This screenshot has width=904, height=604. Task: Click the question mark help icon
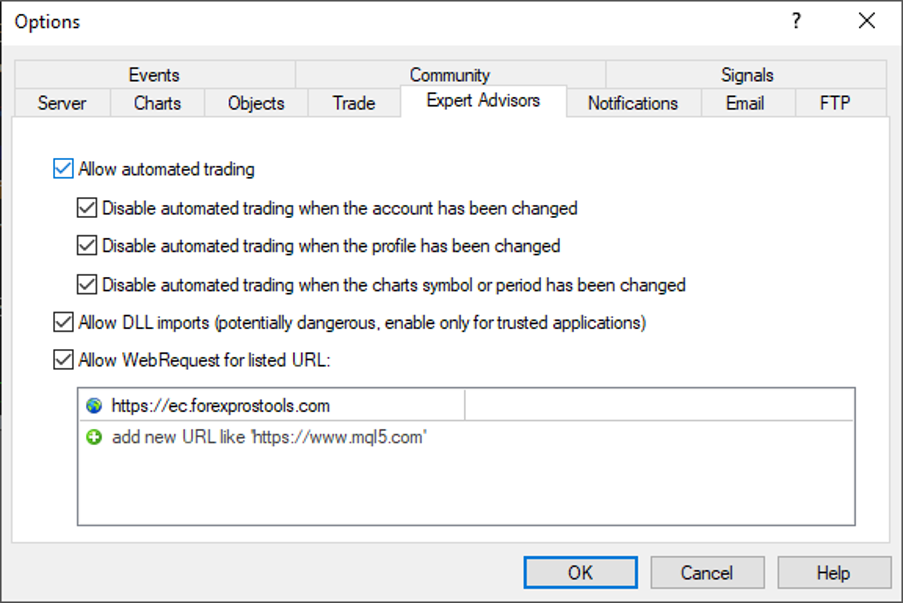click(x=796, y=21)
